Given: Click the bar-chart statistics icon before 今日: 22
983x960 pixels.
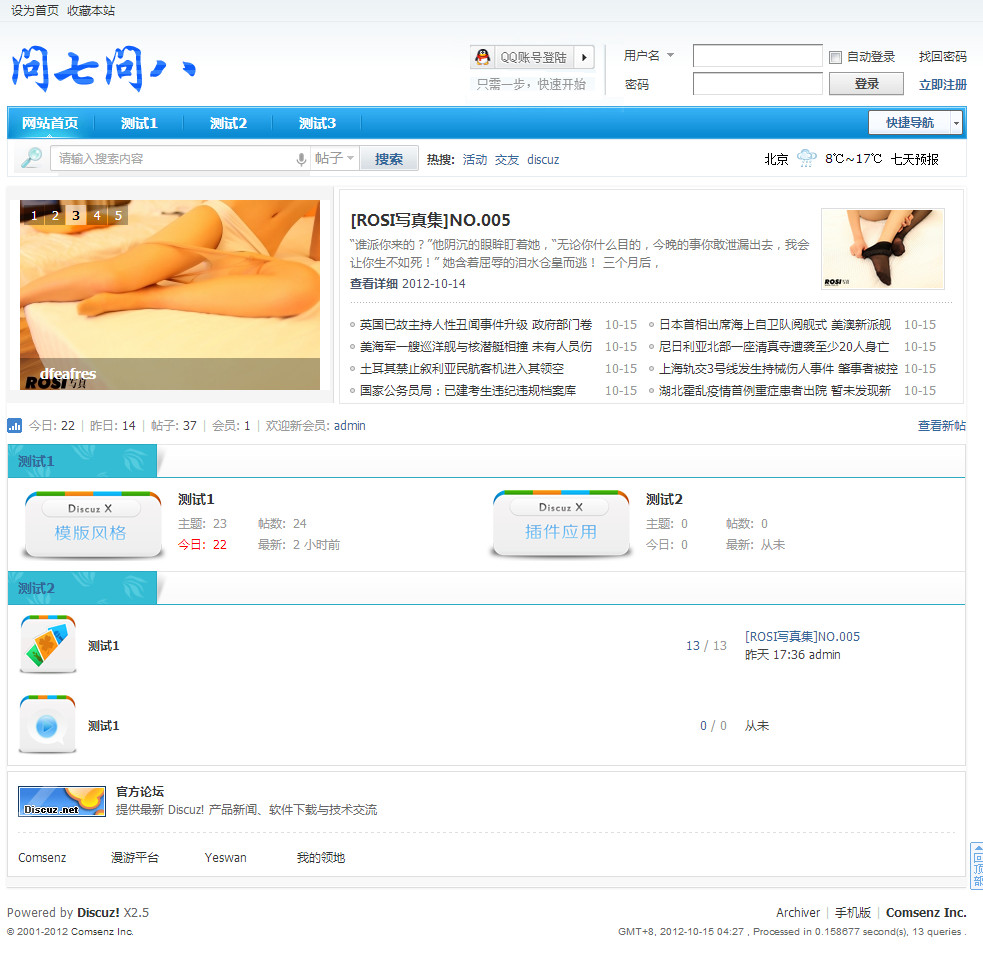Looking at the screenshot, I should (x=14, y=425).
